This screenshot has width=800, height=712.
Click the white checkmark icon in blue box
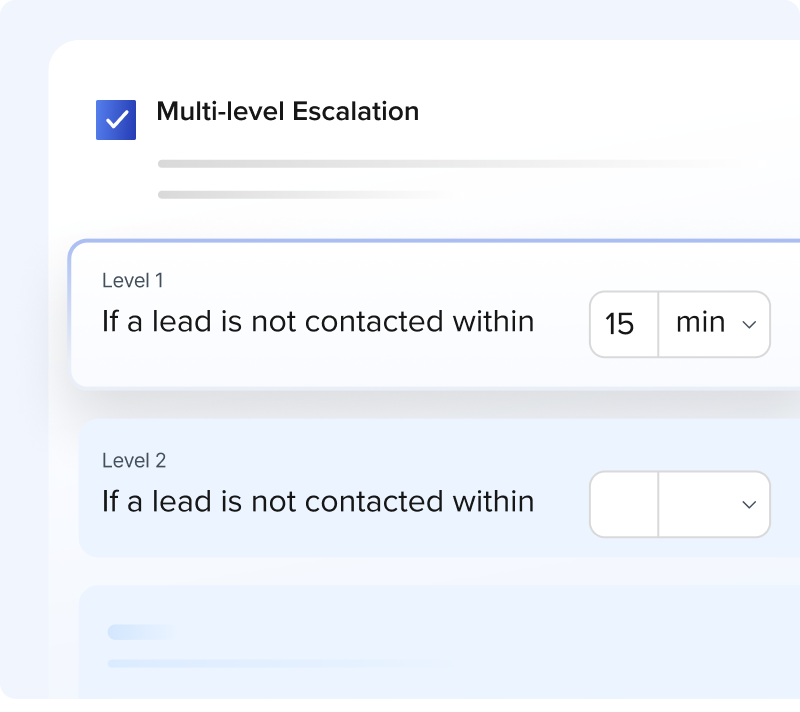click(x=116, y=120)
